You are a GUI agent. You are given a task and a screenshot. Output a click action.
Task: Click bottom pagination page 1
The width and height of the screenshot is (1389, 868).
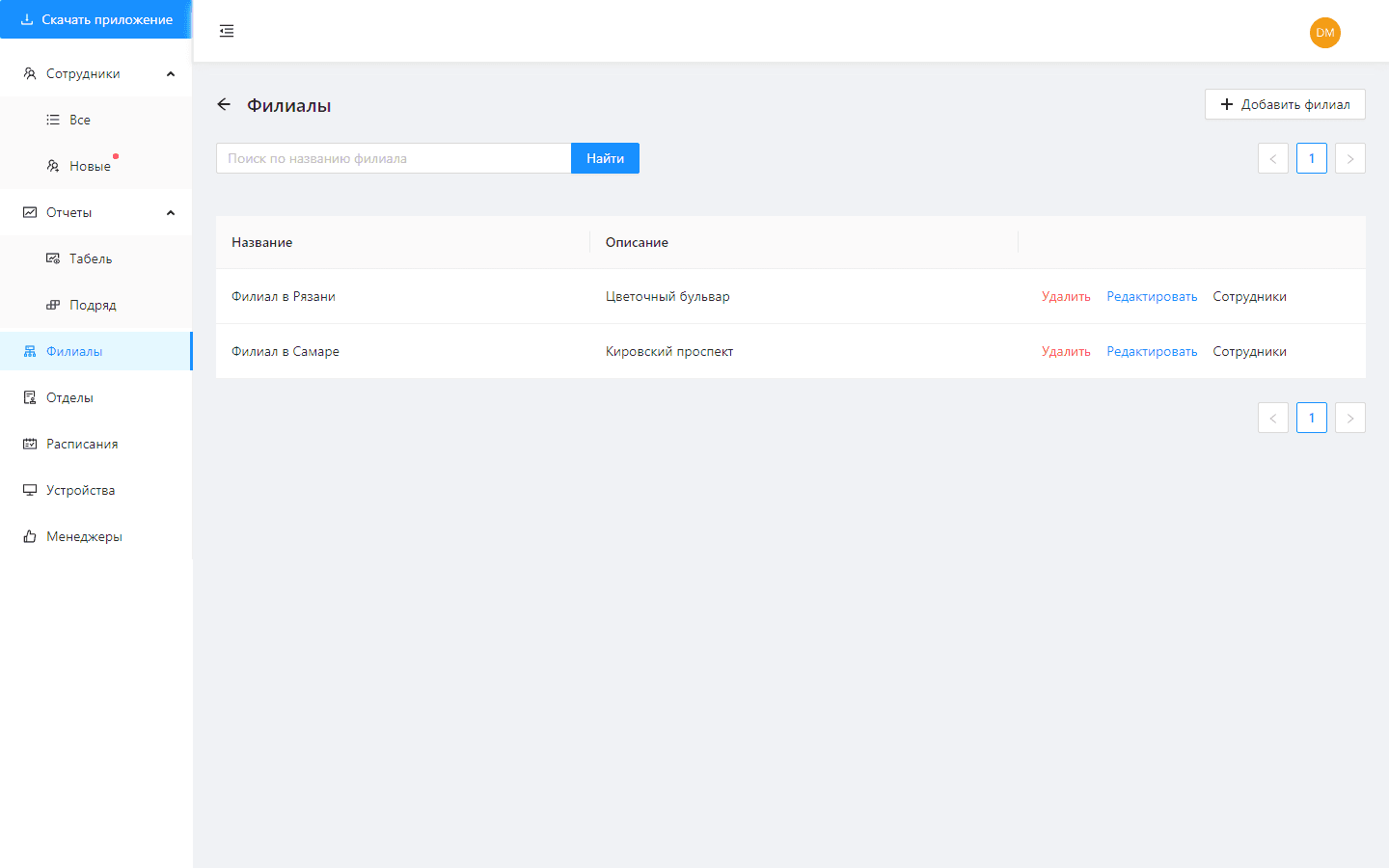[1312, 418]
